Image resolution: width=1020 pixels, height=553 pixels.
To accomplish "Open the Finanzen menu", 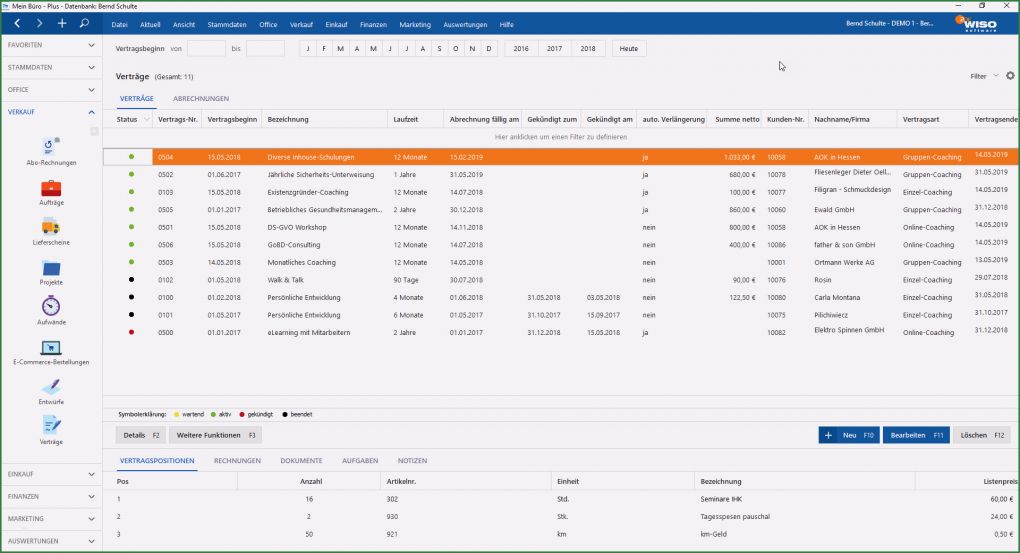I will click(x=372, y=23).
